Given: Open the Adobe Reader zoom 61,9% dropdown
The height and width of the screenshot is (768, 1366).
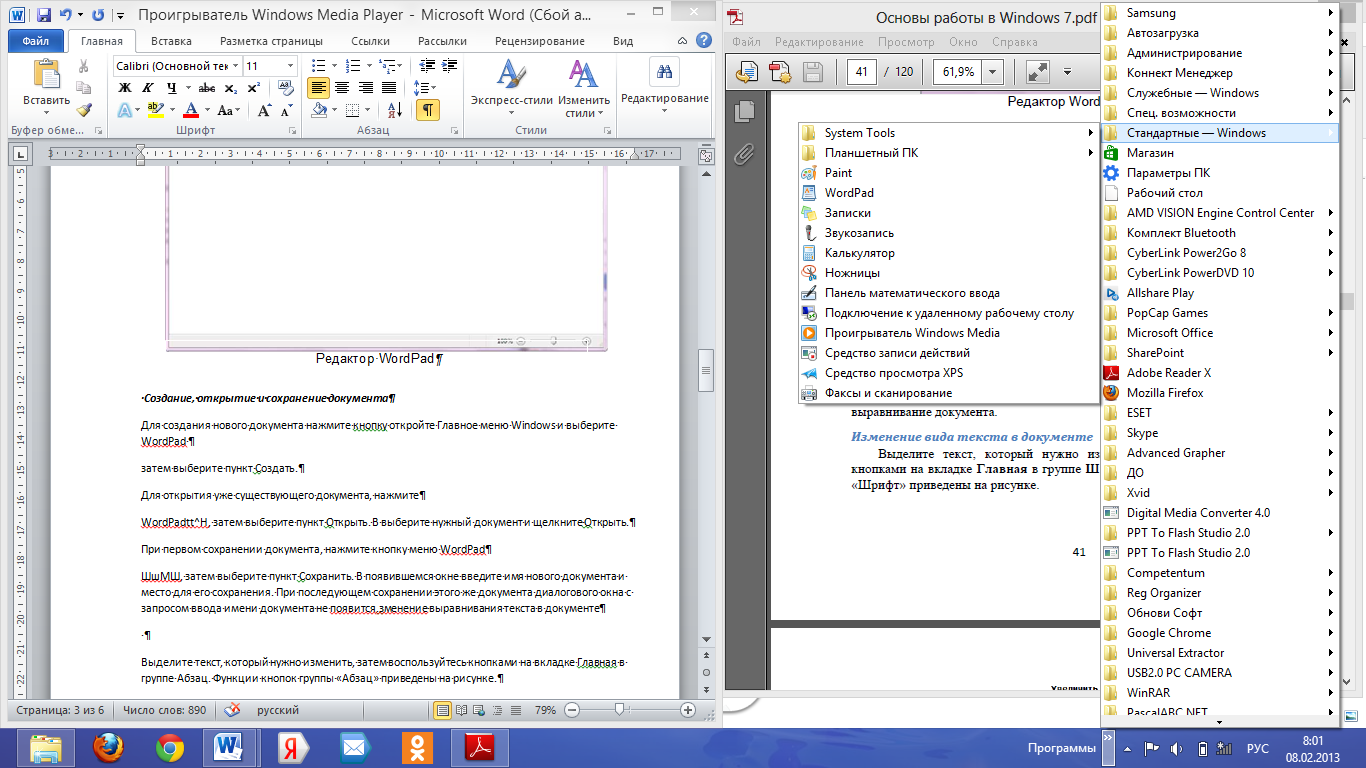Looking at the screenshot, I should (x=993, y=72).
